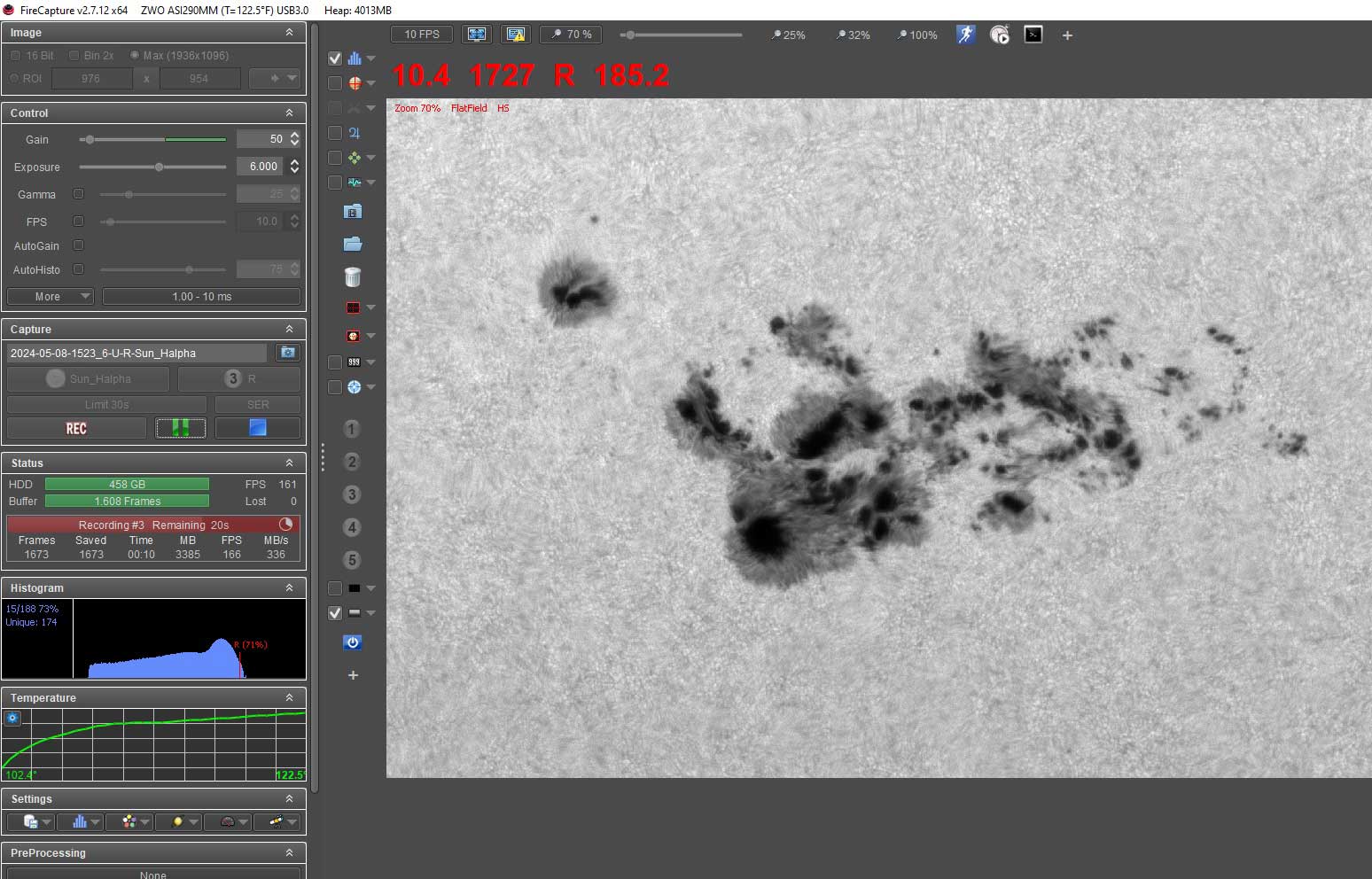
Task: Click the fit-image-to-window icon in the top toolbar
Action: tap(477, 35)
